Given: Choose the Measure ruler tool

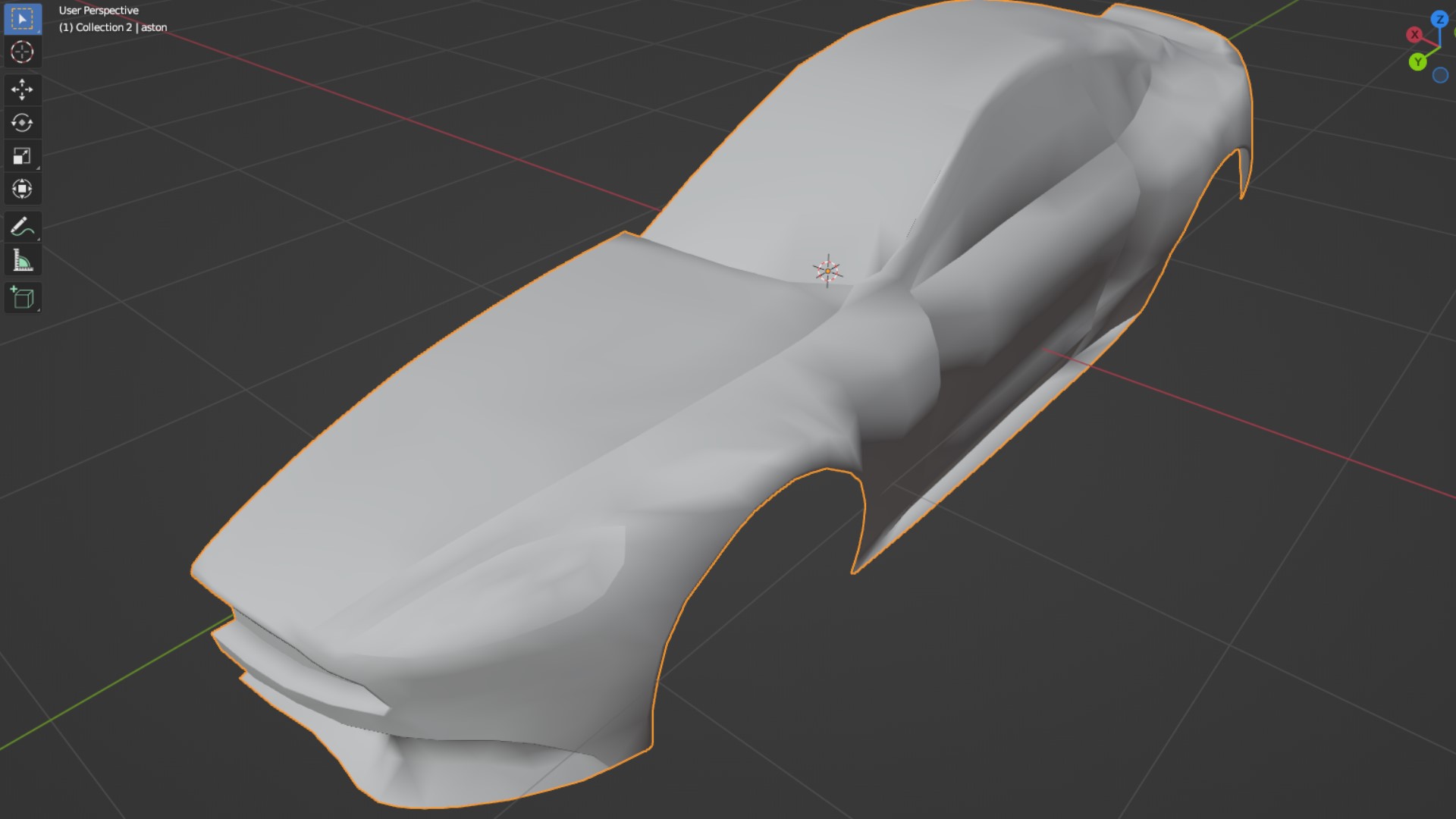Looking at the screenshot, I should (22, 261).
